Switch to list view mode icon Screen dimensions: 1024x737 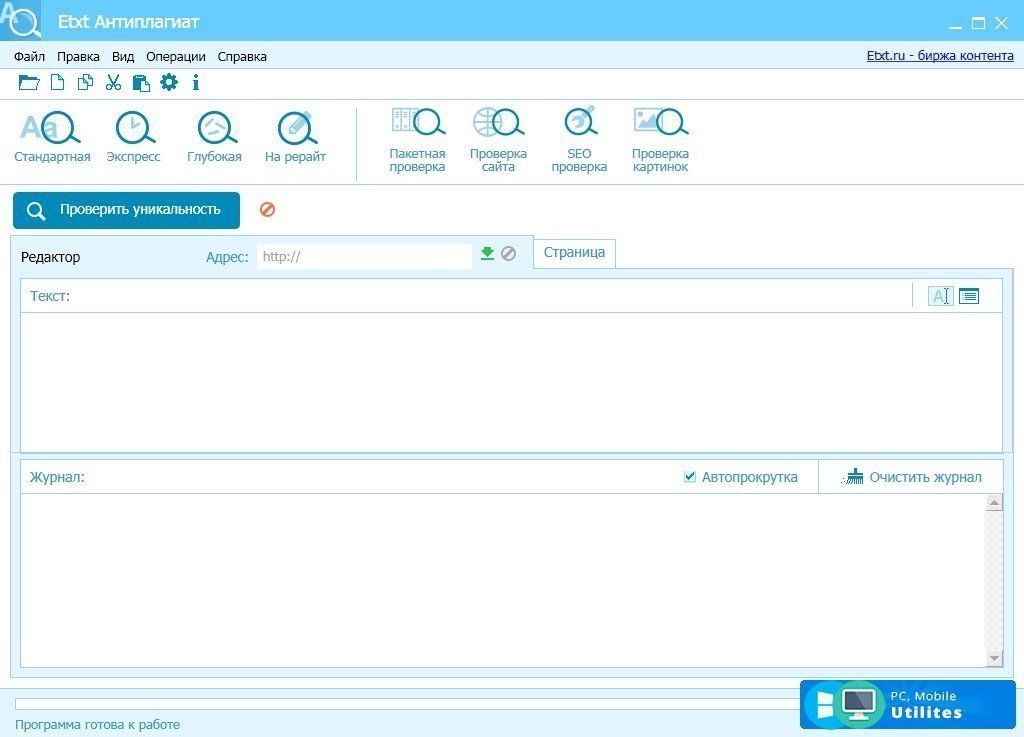[969, 296]
